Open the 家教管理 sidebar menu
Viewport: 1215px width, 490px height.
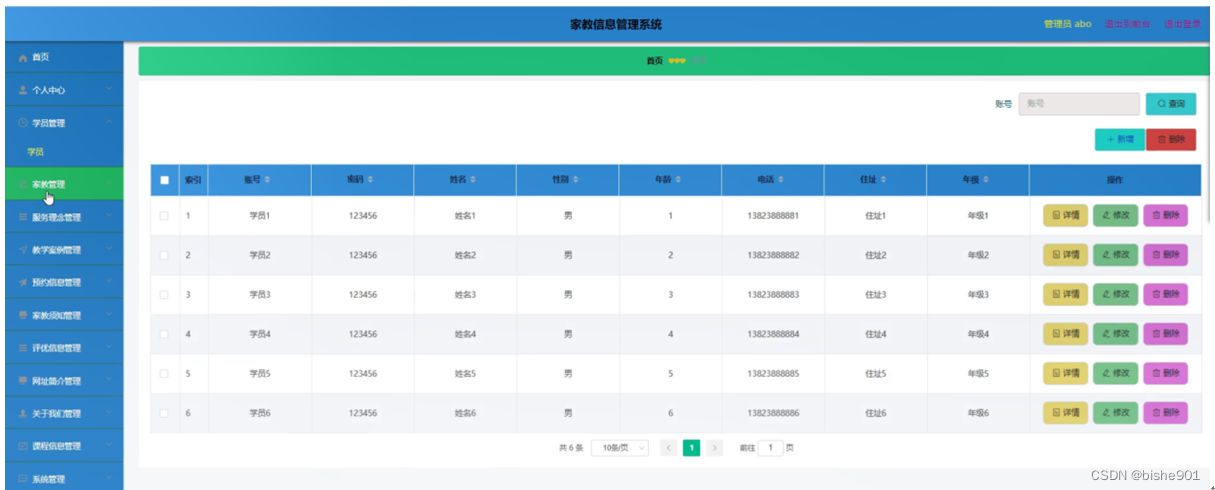[x=64, y=184]
